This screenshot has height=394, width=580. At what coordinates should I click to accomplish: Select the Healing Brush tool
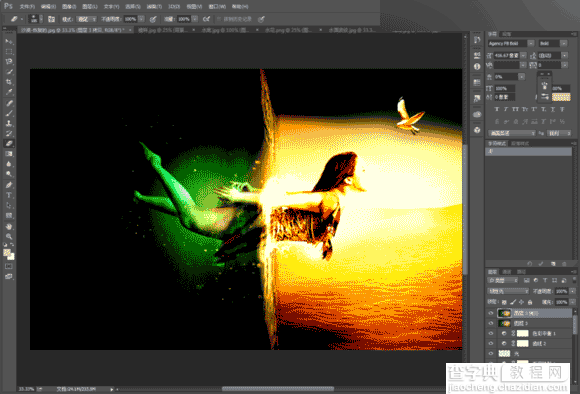coord(9,103)
